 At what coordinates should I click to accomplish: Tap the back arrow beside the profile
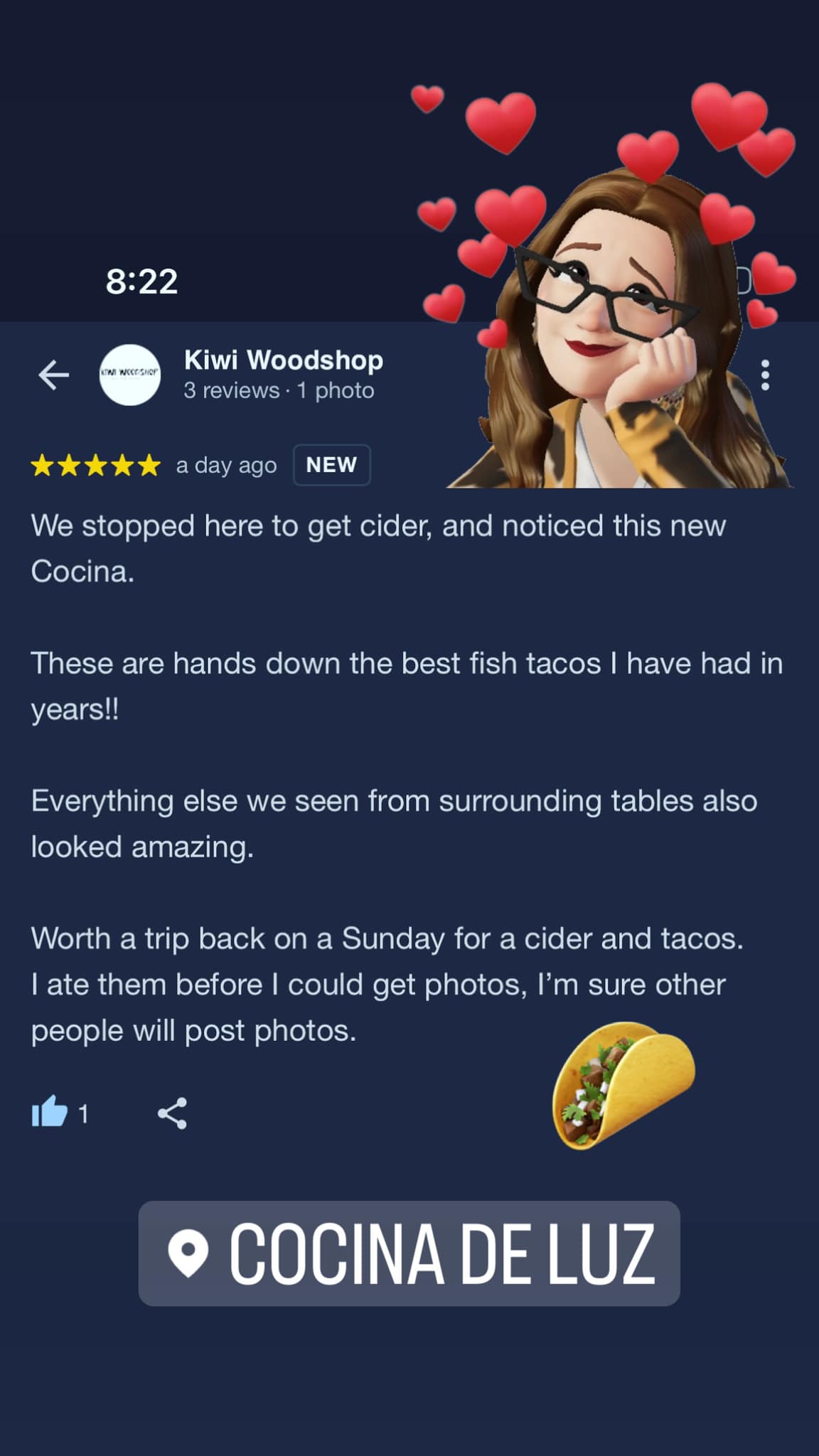[53, 375]
